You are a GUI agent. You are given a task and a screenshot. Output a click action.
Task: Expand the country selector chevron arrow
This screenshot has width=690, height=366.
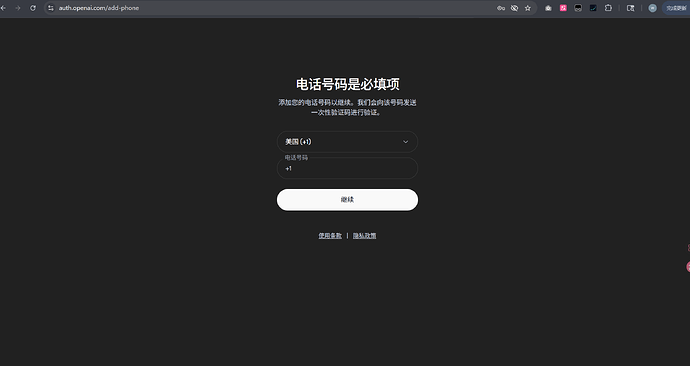pos(406,142)
